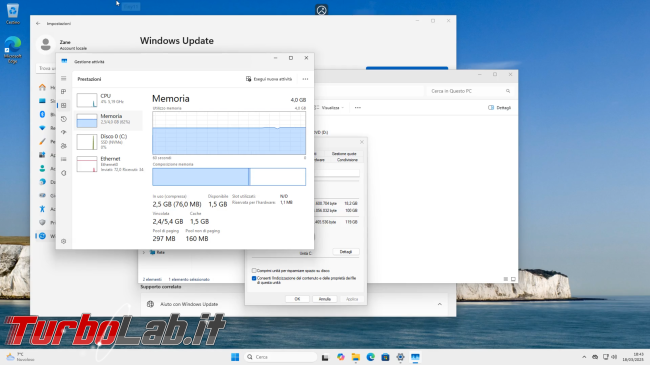
Task: Open Zane account profile in Settings
Action: (x=62, y=44)
